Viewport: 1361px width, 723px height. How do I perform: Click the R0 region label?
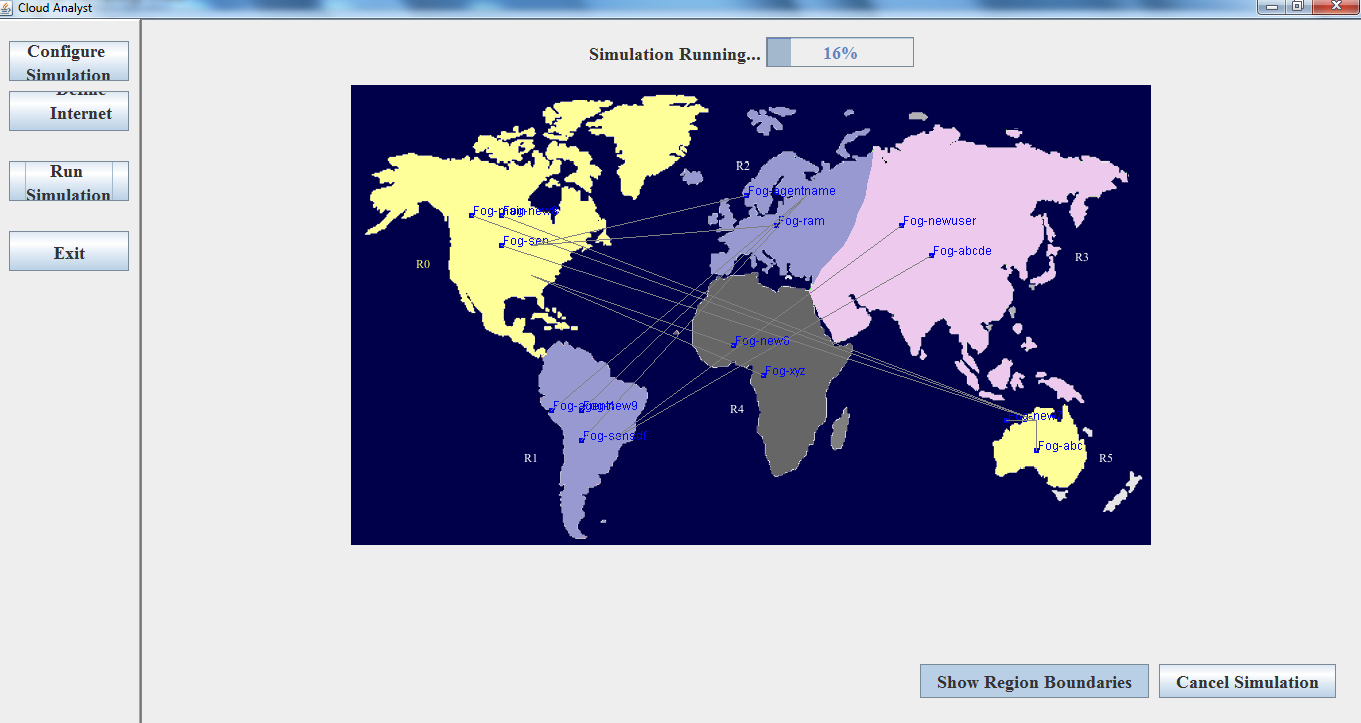(423, 265)
